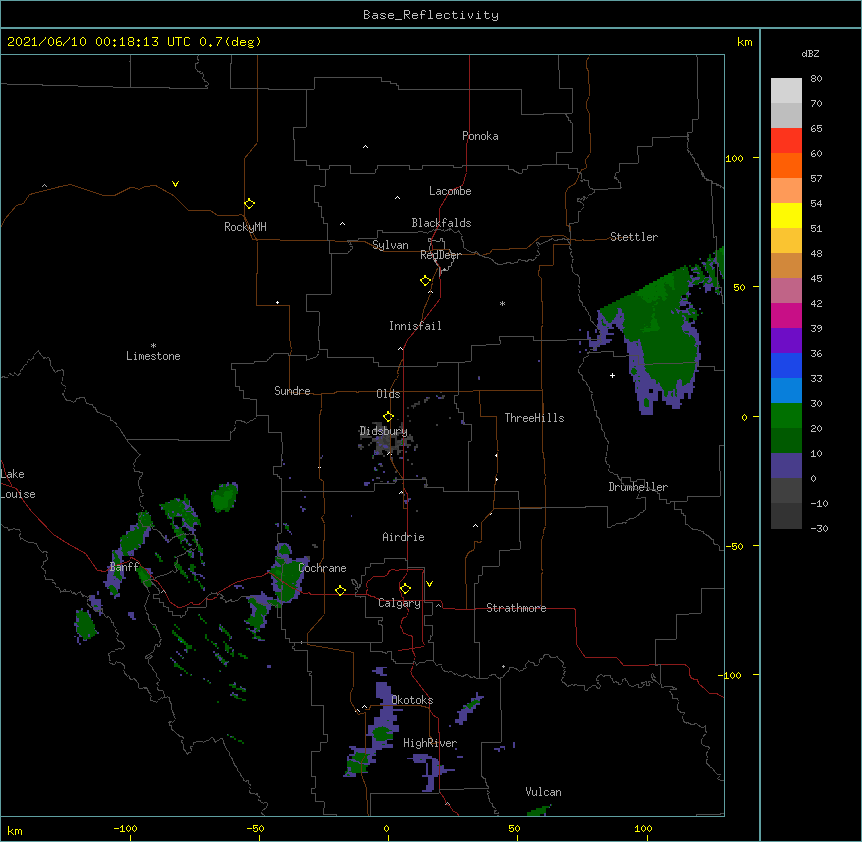Click the Lacombe city label
The image size is (862, 842).
click(x=450, y=191)
